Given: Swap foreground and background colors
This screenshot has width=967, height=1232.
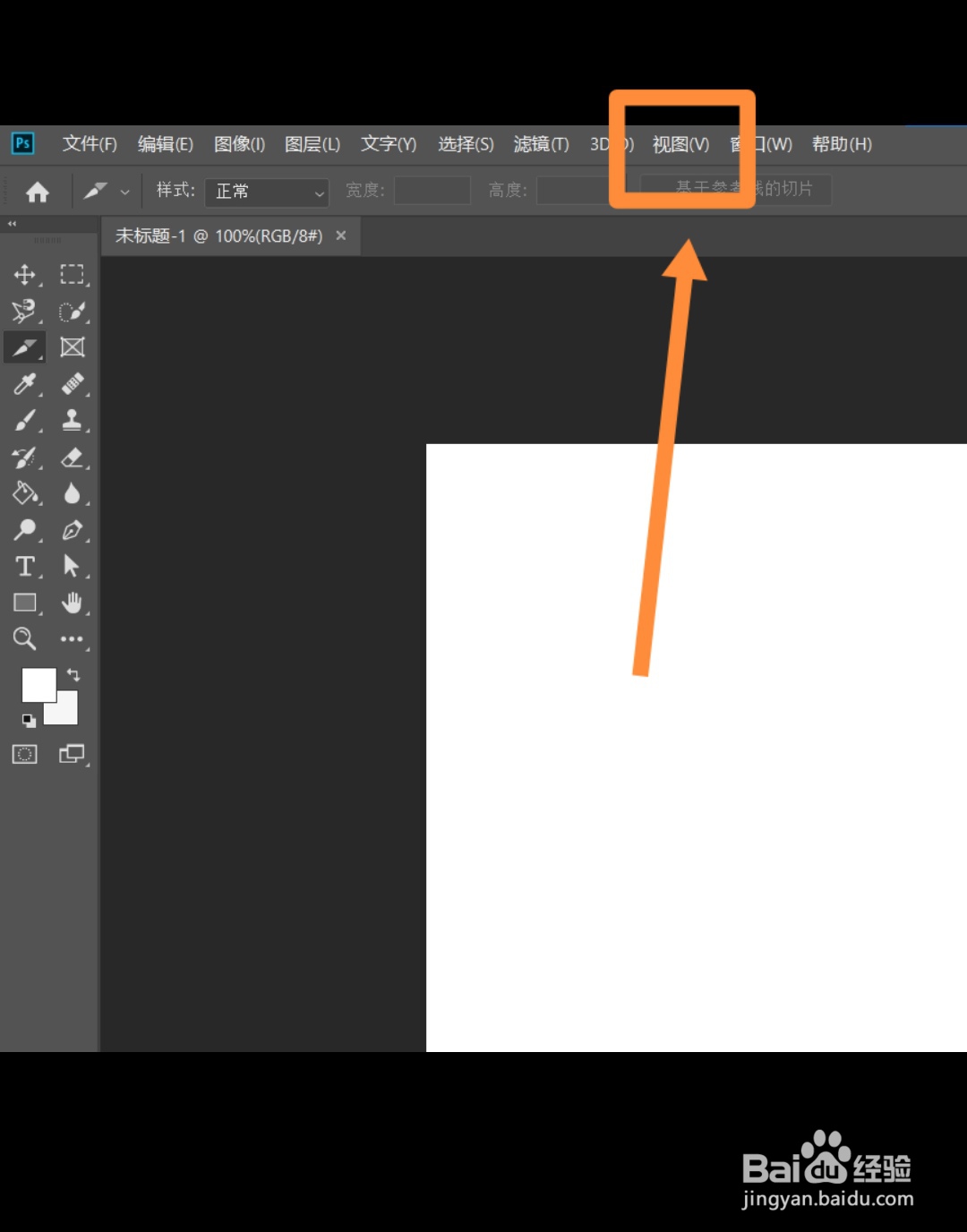Looking at the screenshot, I should [73, 675].
